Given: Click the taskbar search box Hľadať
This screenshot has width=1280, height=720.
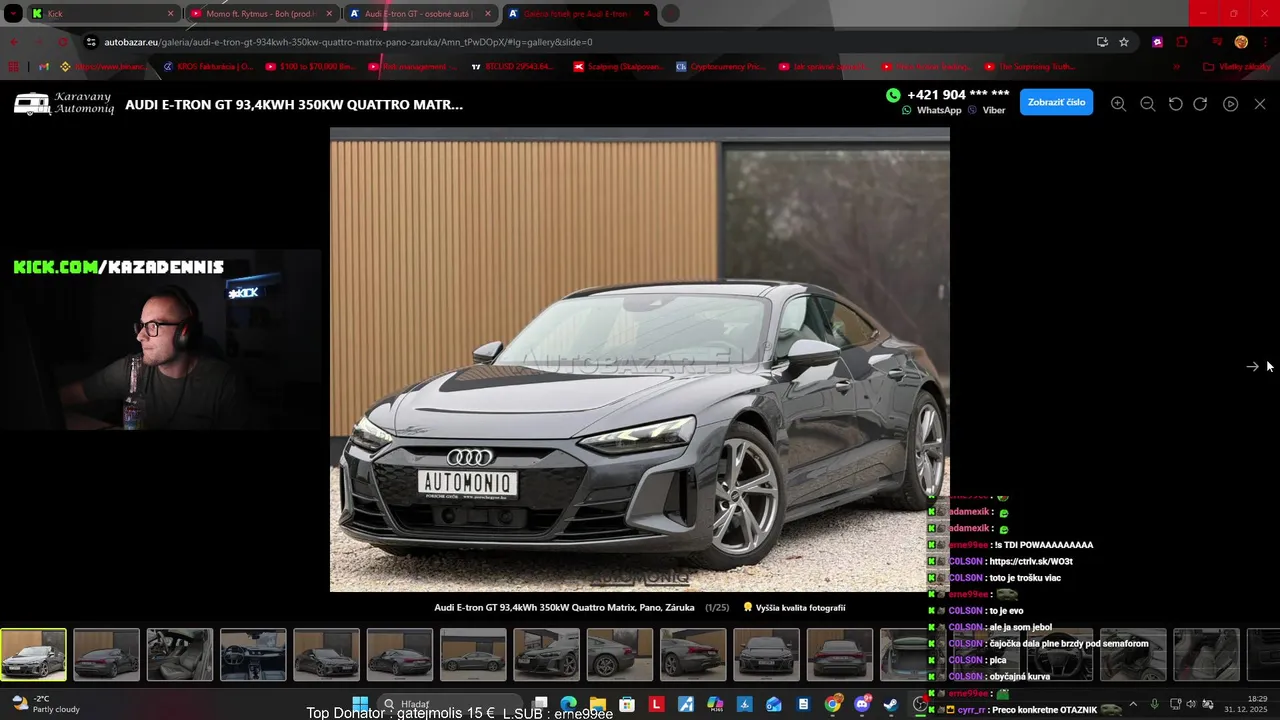Looking at the screenshot, I should [450, 704].
